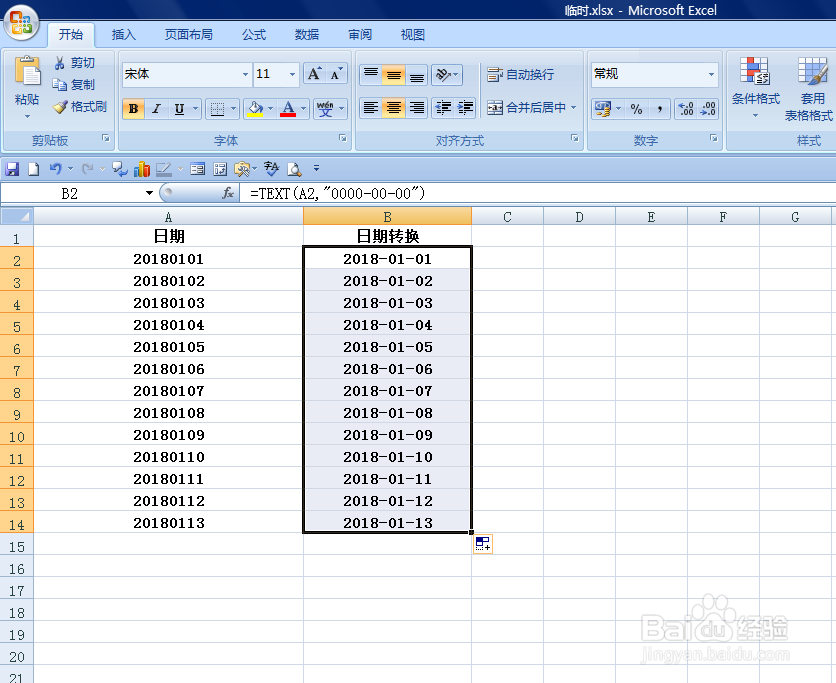
Task: Click insert function fx button
Action: pyautogui.click(x=228, y=193)
